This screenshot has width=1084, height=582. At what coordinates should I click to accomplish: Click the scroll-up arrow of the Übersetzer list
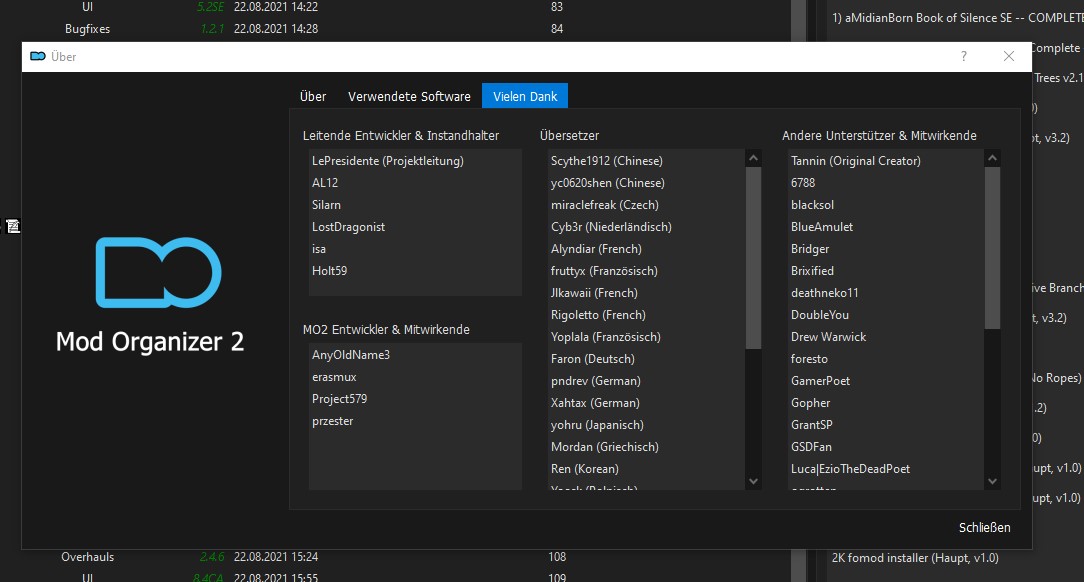click(753, 157)
